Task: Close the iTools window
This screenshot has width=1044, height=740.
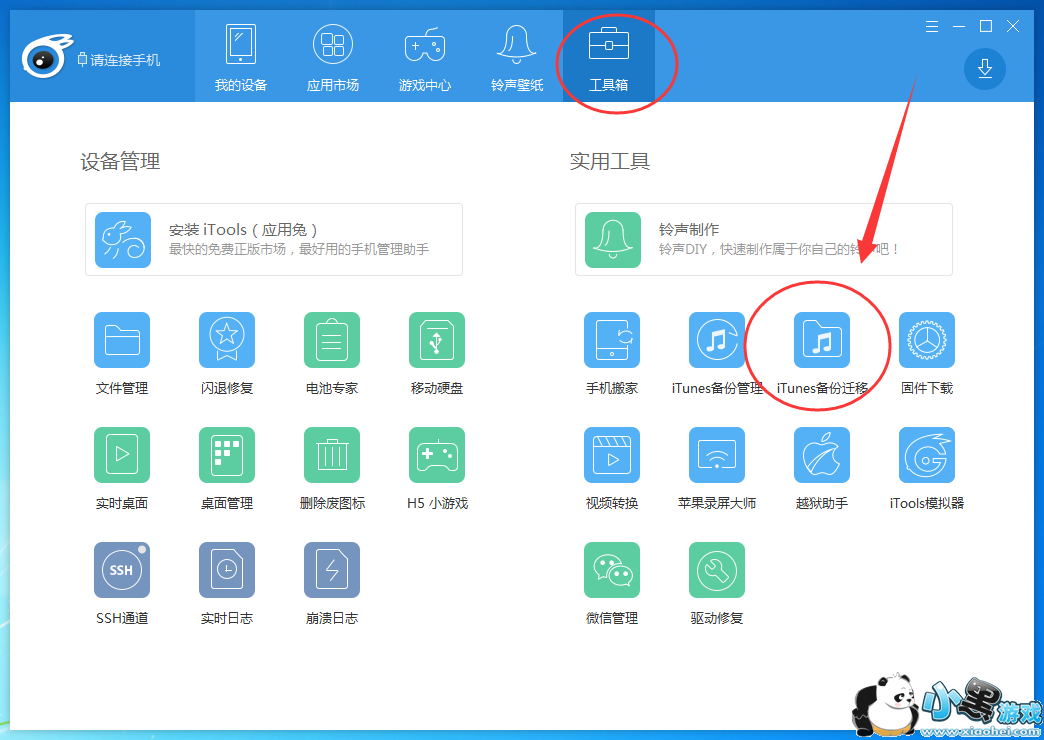Action: coord(1013,27)
